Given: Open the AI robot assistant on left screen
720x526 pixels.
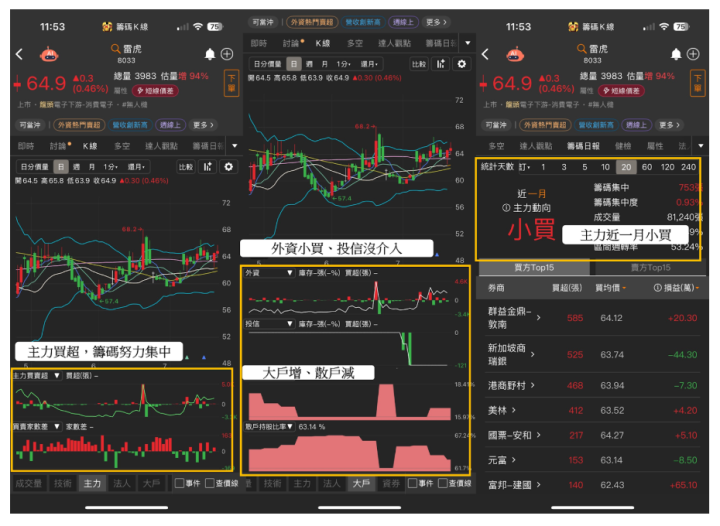Looking at the screenshot, I should [49, 55].
